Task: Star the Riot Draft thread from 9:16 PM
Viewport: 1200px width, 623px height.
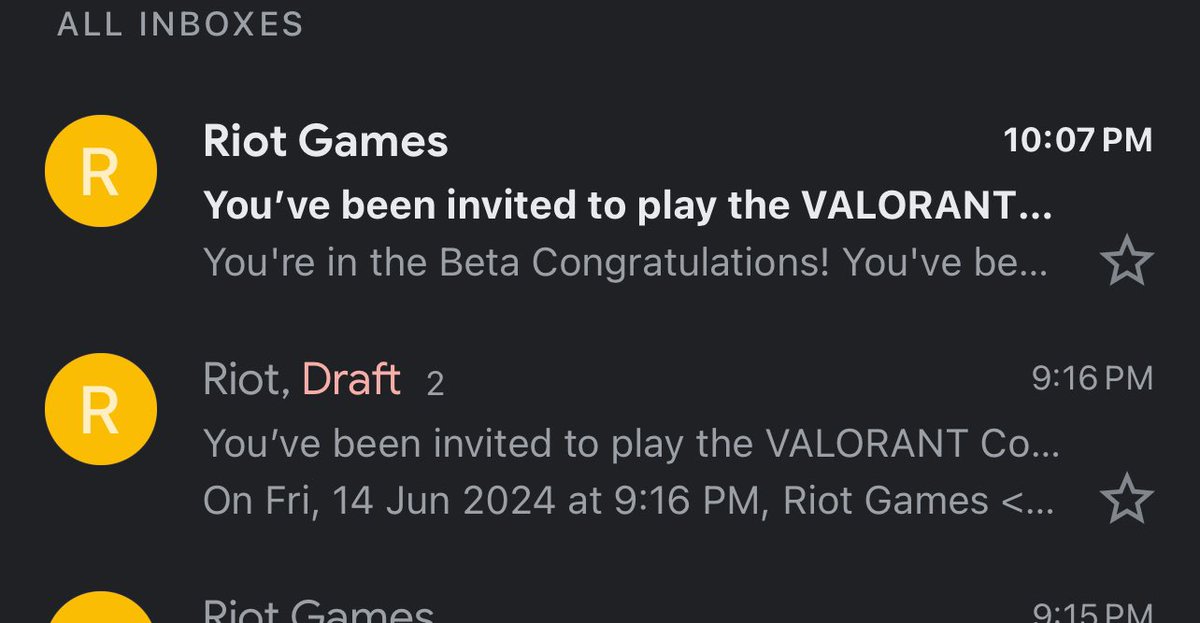Action: tap(1127, 500)
